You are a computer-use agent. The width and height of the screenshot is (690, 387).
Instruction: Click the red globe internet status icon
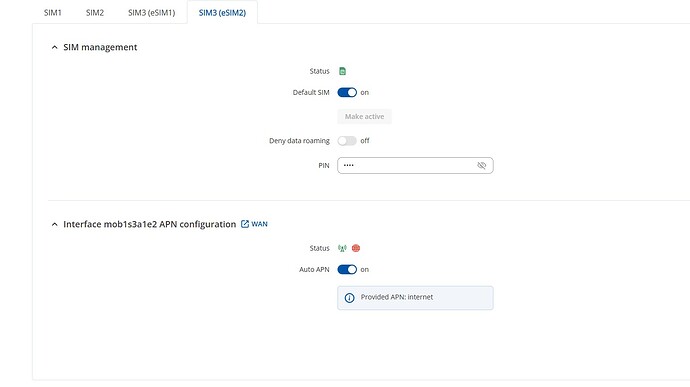click(x=356, y=248)
